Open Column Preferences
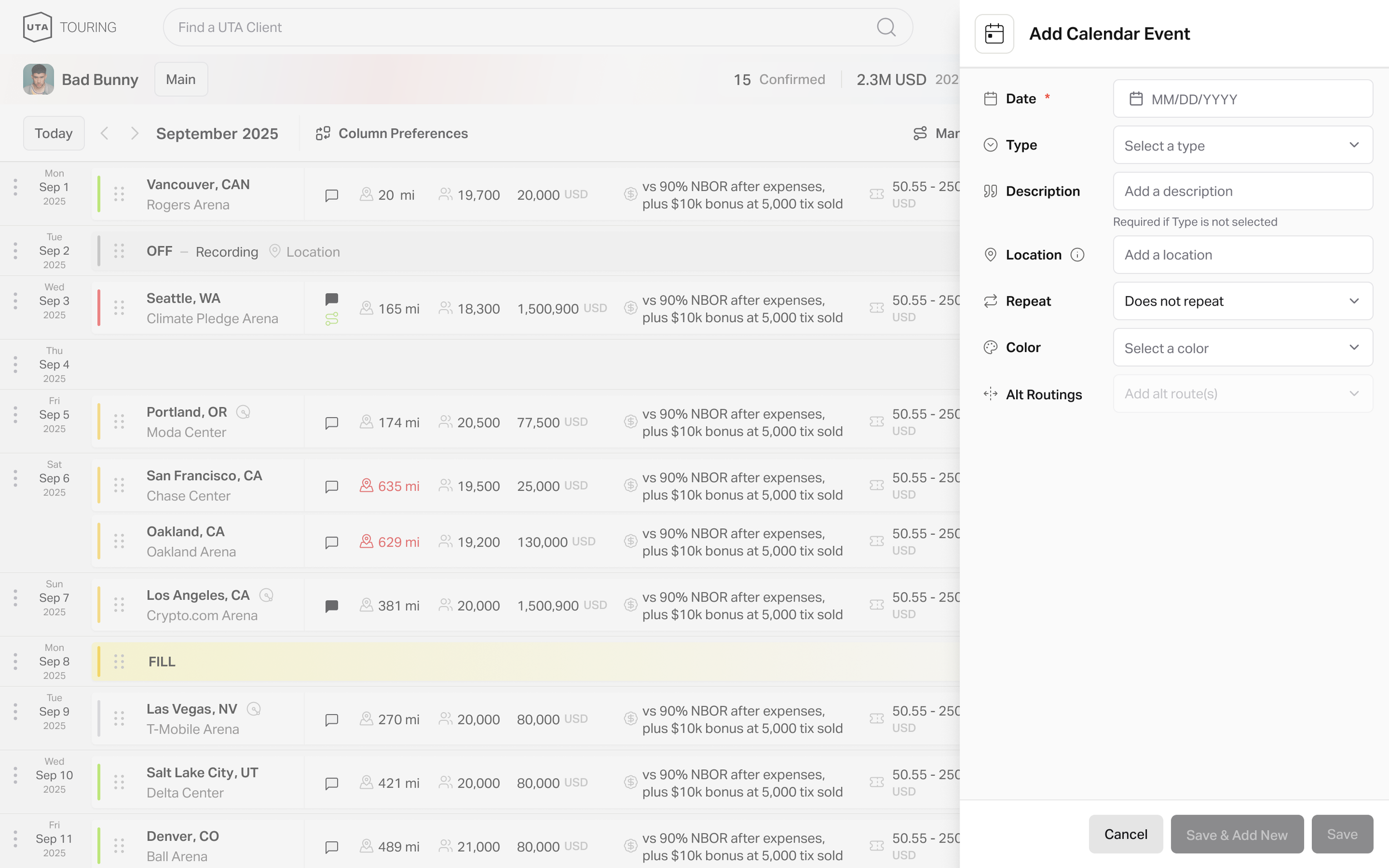1389x868 pixels. [x=392, y=133]
